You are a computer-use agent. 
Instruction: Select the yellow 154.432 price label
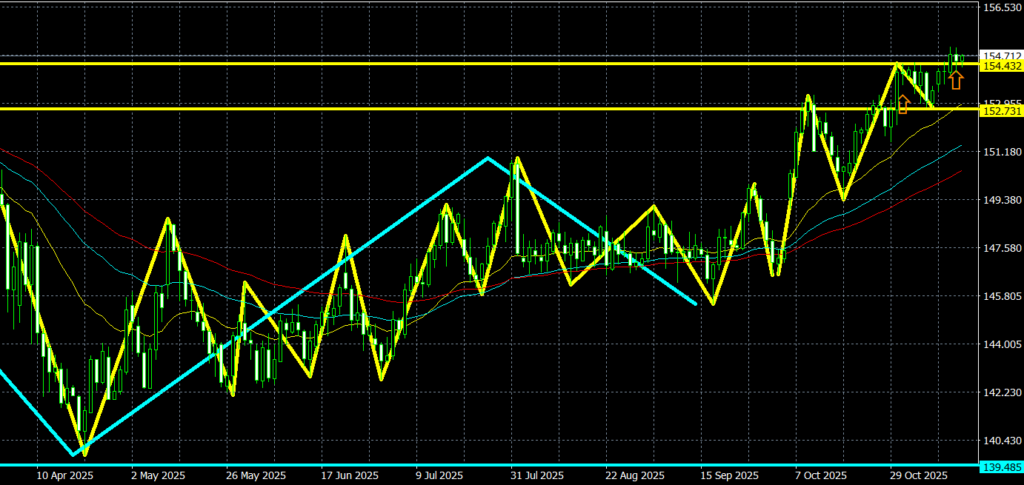point(1000,66)
